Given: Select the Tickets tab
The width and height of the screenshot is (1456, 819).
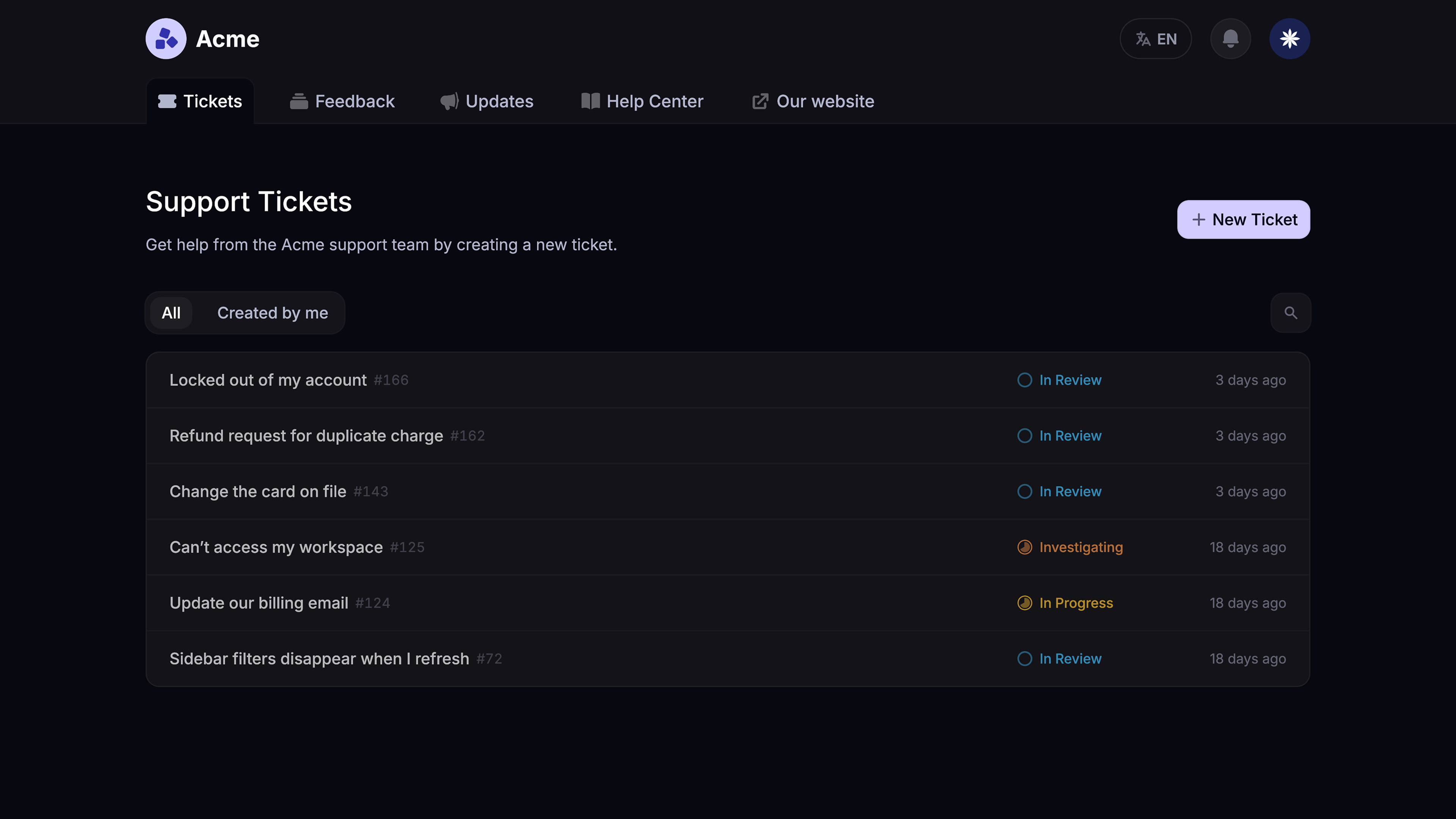Looking at the screenshot, I should pos(200,101).
